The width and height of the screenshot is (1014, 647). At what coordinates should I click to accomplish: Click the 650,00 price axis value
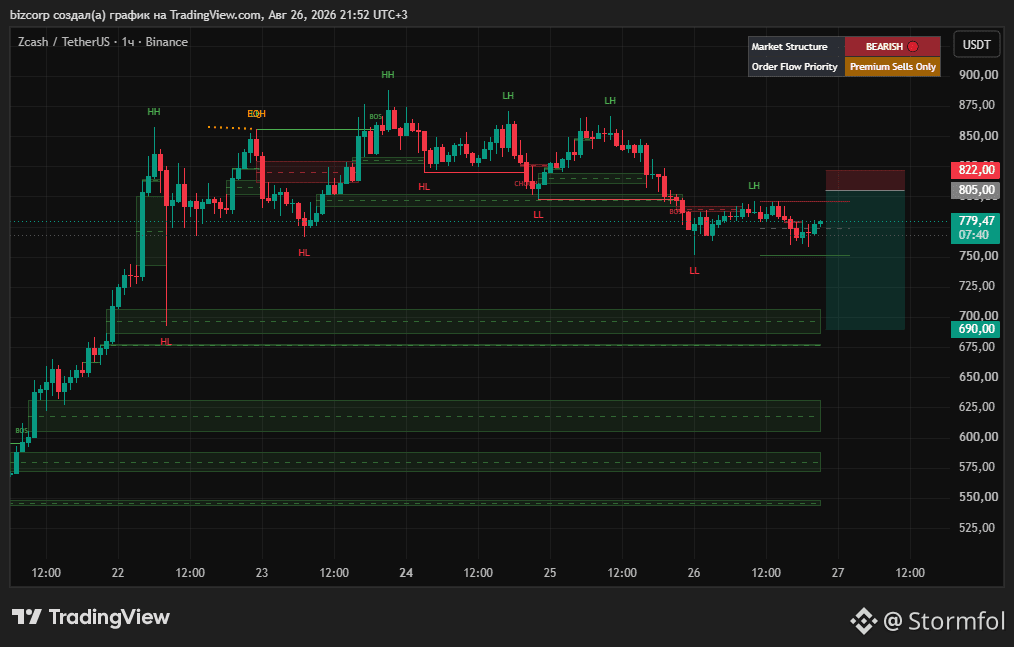click(x=978, y=377)
